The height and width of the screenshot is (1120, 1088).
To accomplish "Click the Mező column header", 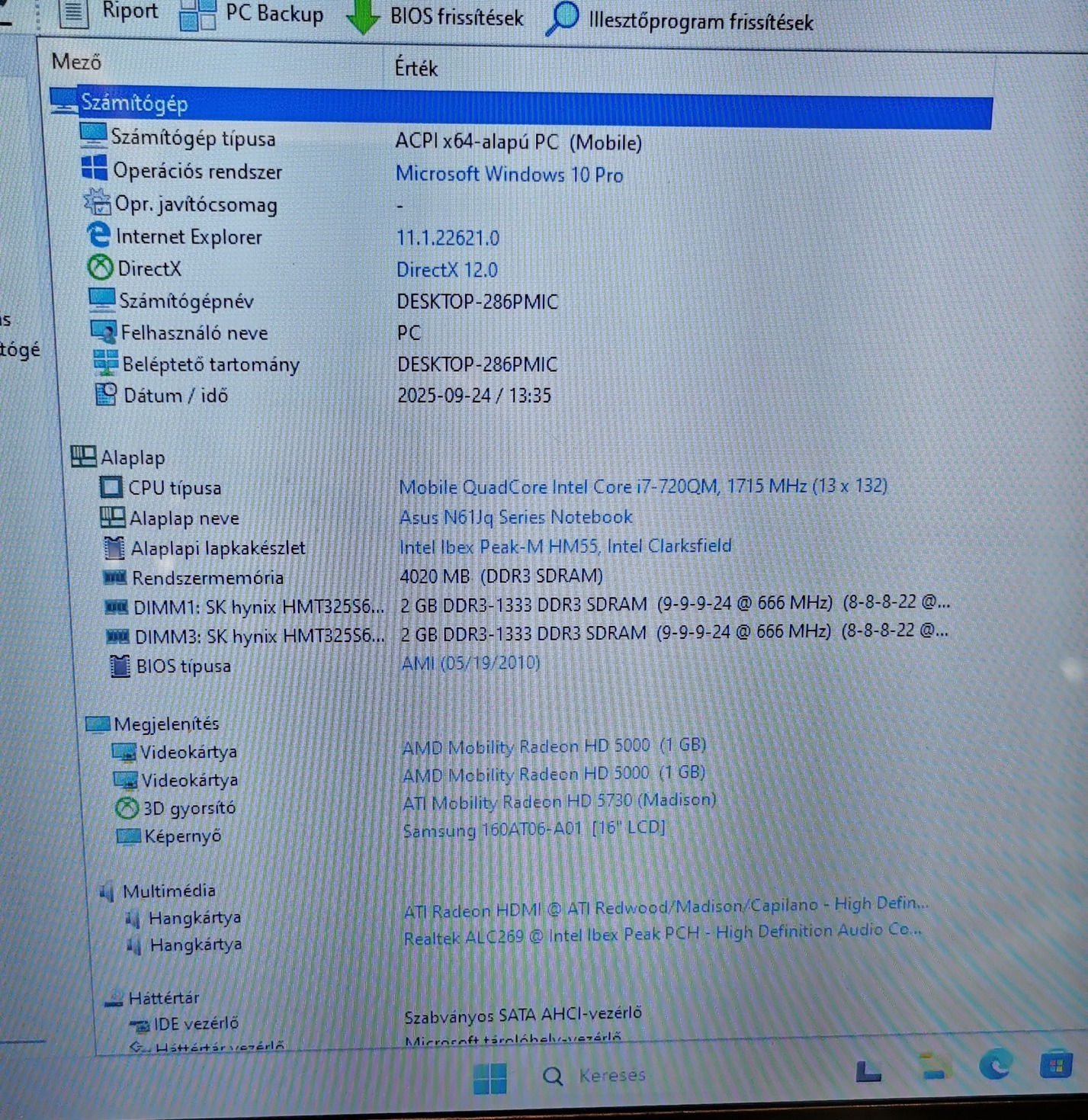I will click(76, 62).
